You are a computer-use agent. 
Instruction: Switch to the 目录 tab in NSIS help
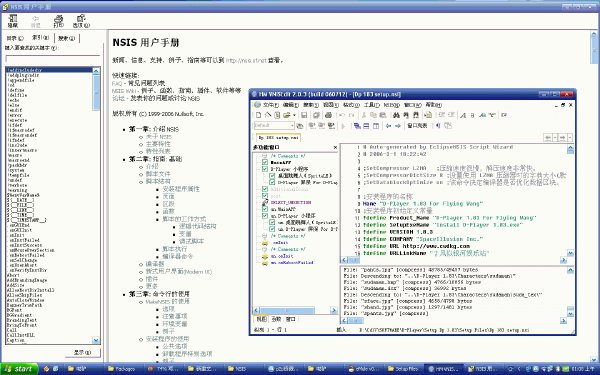point(15,38)
